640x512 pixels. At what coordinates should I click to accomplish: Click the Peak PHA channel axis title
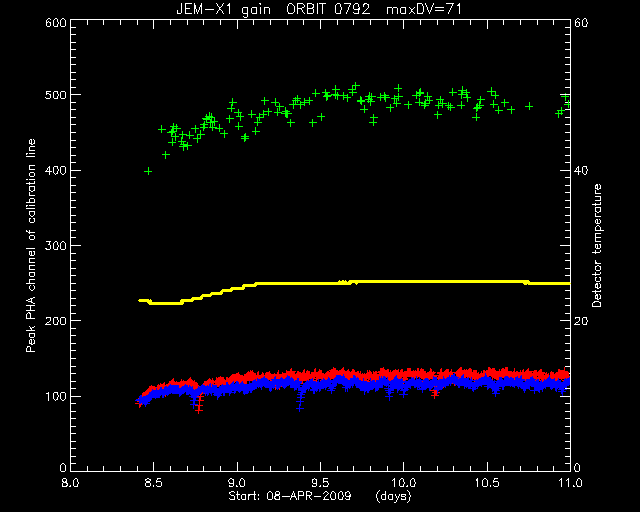tap(31, 245)
